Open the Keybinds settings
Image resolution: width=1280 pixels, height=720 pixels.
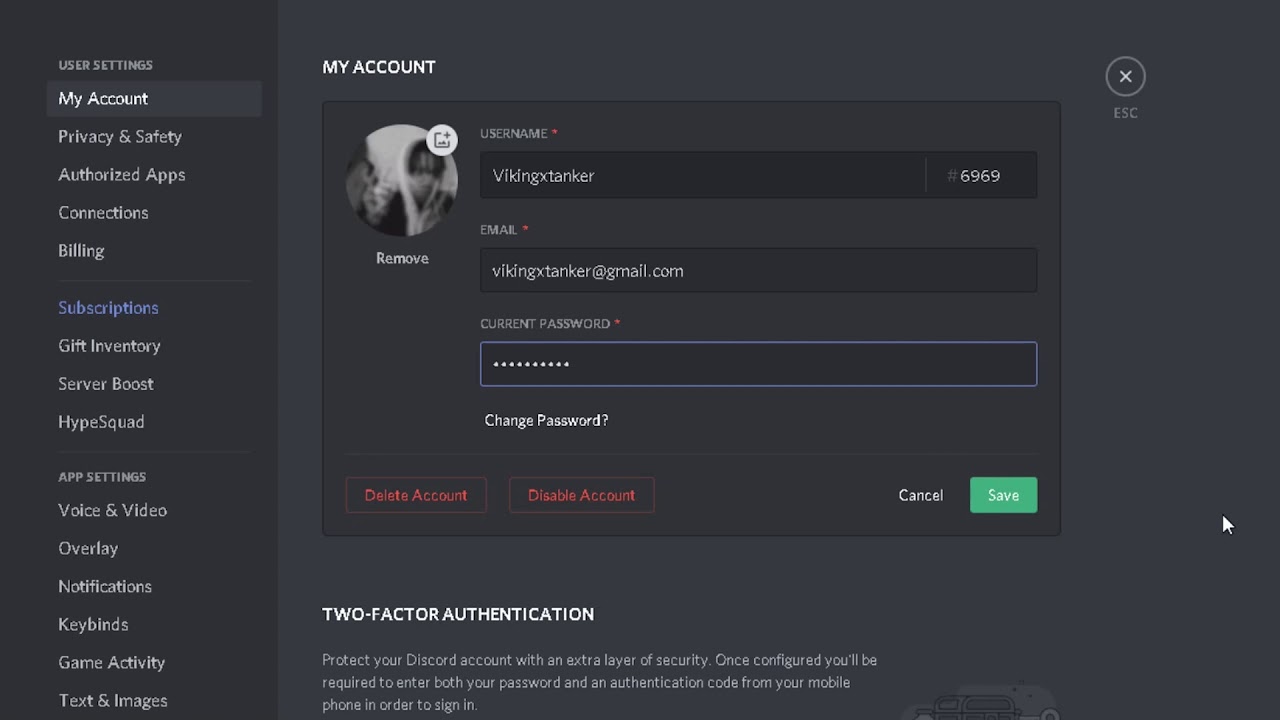coord(93,624)
